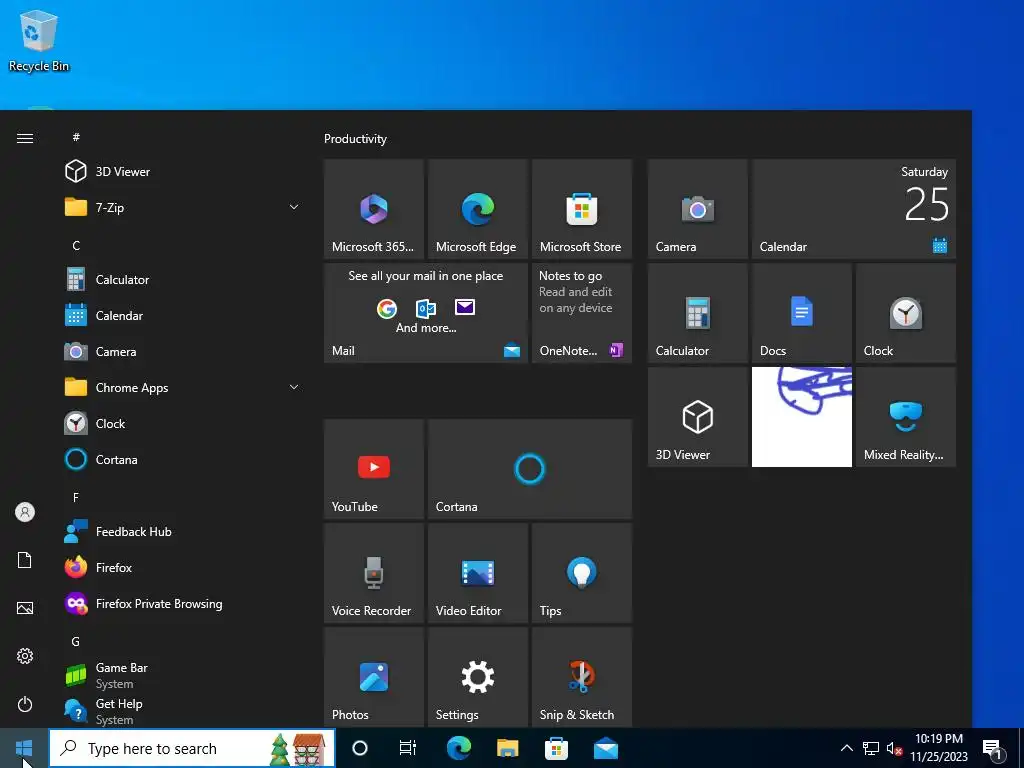Screen dimensions: 1024x768
Task: Click the Camera tile
Action: coord(697,209)
